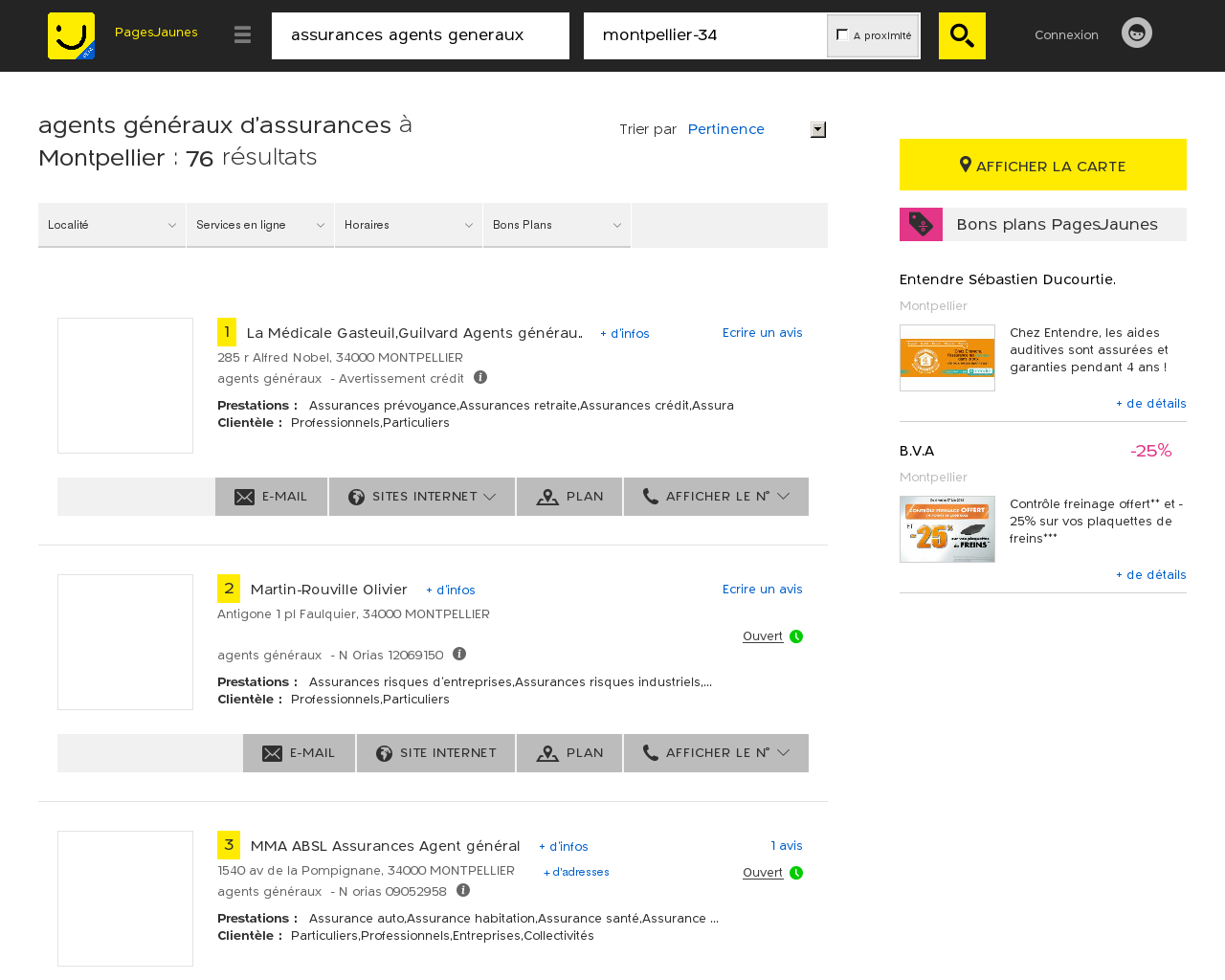Image resolution: width=1225 pixels, height=980 pixels.
Task: Click Entendre offer thumbnail image
Action: (947, 358)
